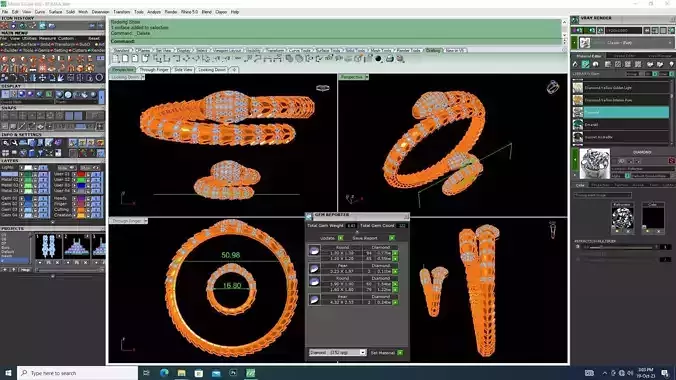
Task: Click the black sphere render icon in toolbar
Action: (379, 59)
